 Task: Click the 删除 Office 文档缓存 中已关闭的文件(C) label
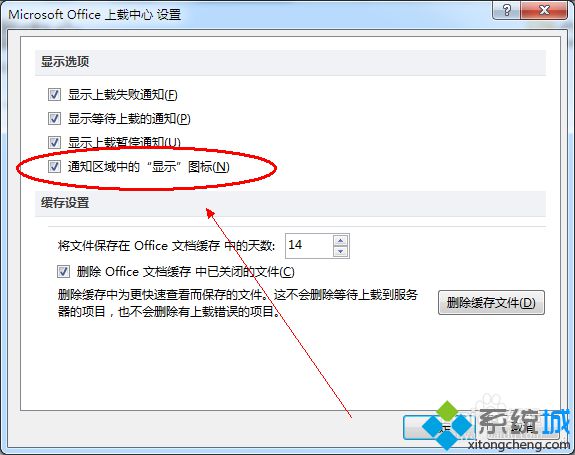pyautogui.click(x=185, y=272)
